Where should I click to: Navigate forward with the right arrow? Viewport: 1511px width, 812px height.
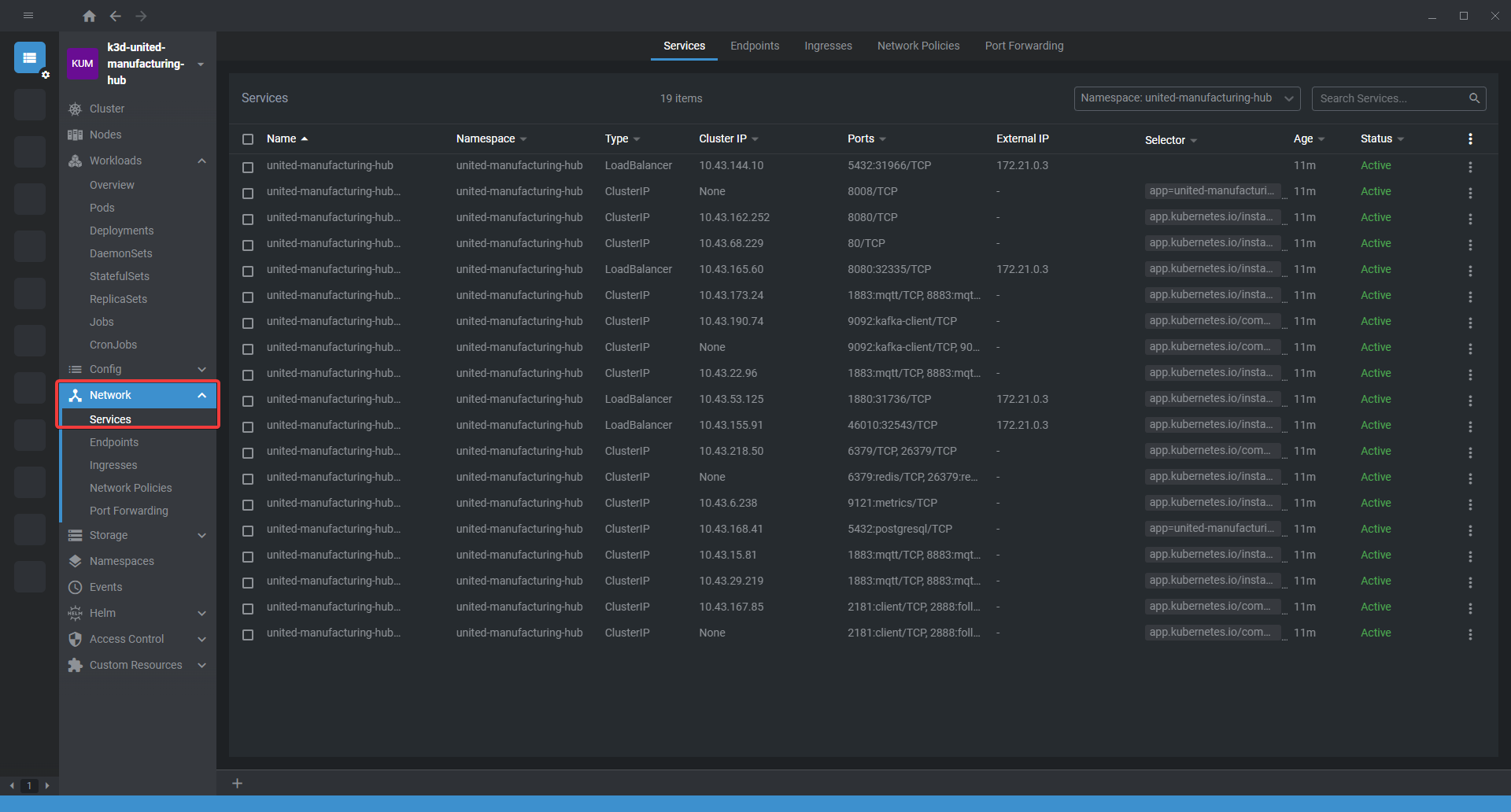(141, 16)
